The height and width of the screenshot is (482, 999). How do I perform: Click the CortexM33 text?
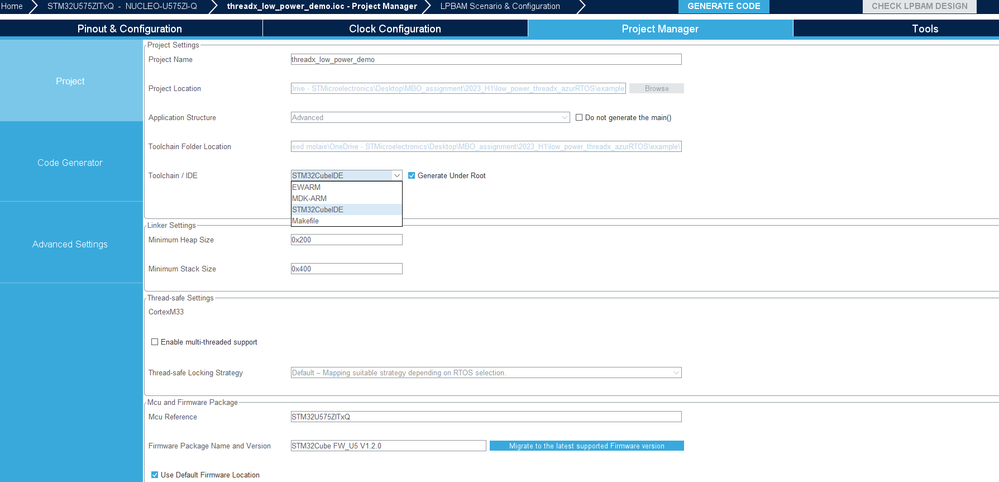click(166, 312)
